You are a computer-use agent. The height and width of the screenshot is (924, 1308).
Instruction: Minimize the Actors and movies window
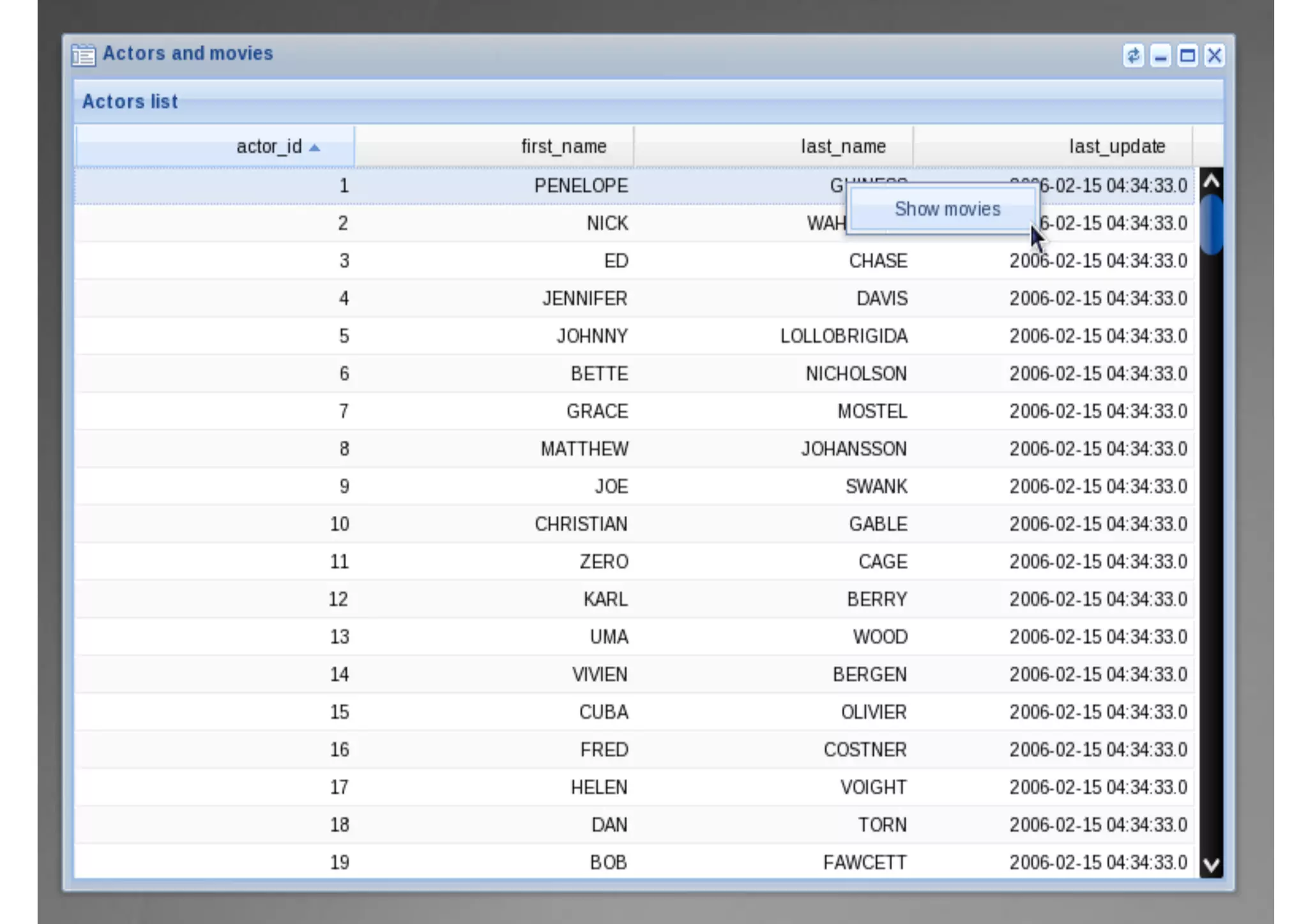pos(1160,56)
